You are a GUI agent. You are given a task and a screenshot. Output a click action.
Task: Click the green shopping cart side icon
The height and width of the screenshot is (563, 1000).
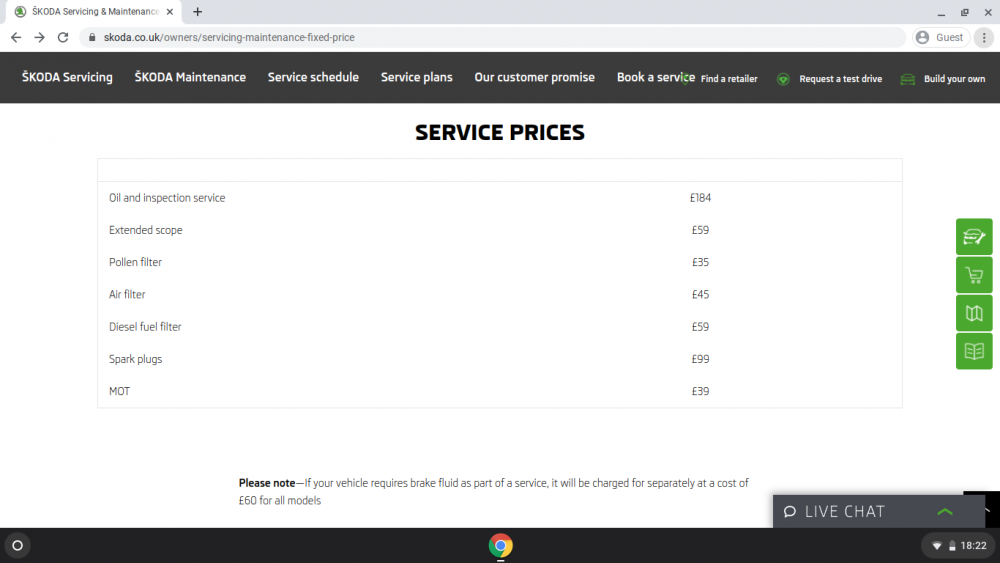[x=974, y=275]
